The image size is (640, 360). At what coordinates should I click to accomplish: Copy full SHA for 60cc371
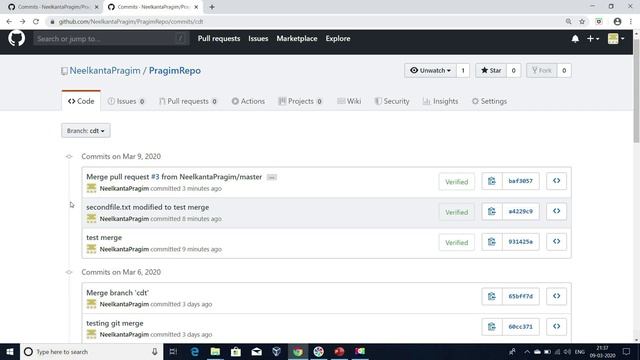tap(492, 327)
